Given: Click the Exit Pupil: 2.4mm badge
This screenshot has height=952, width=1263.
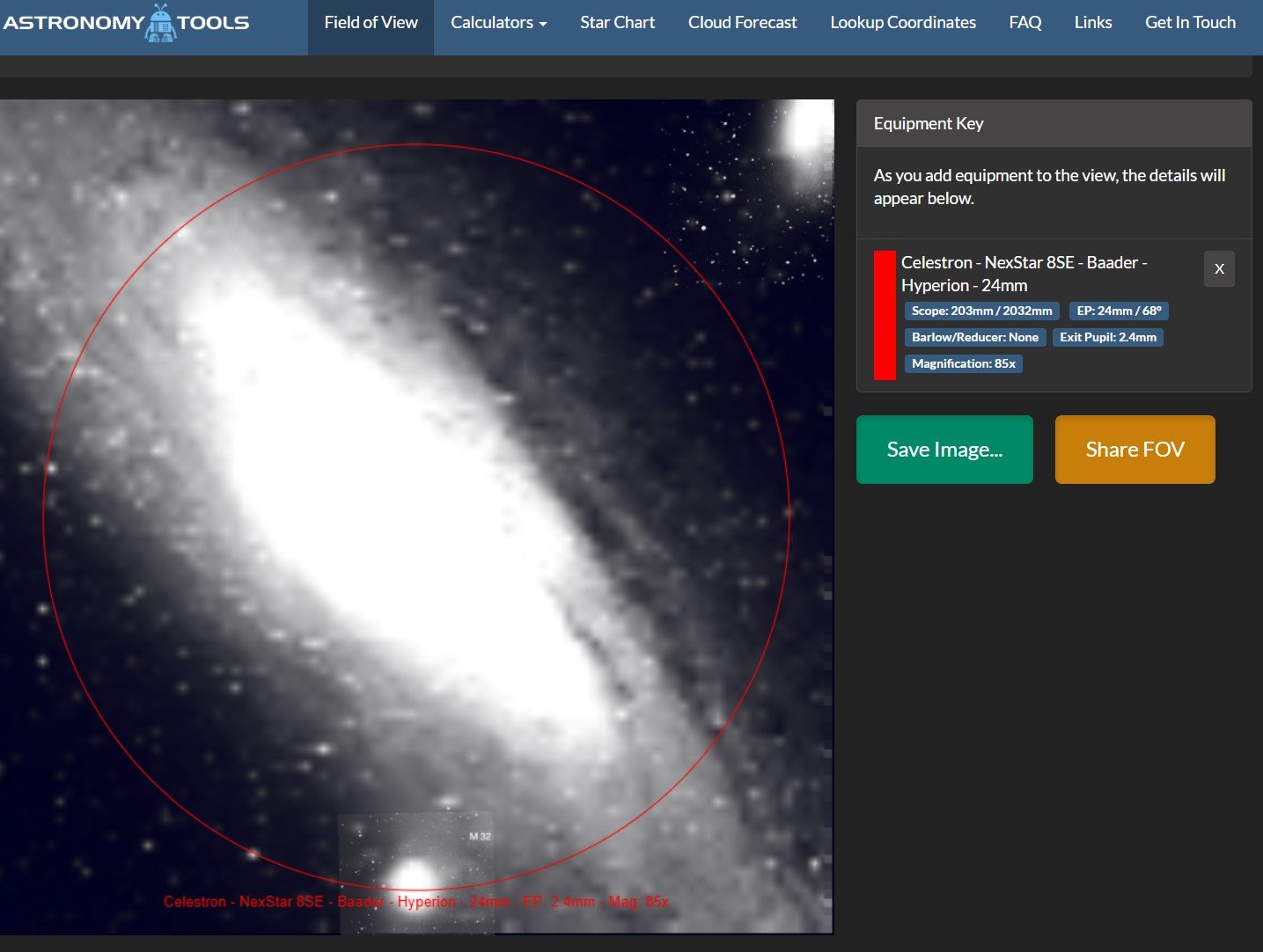Looking at the screenshot, I should tap(1108, 337).
